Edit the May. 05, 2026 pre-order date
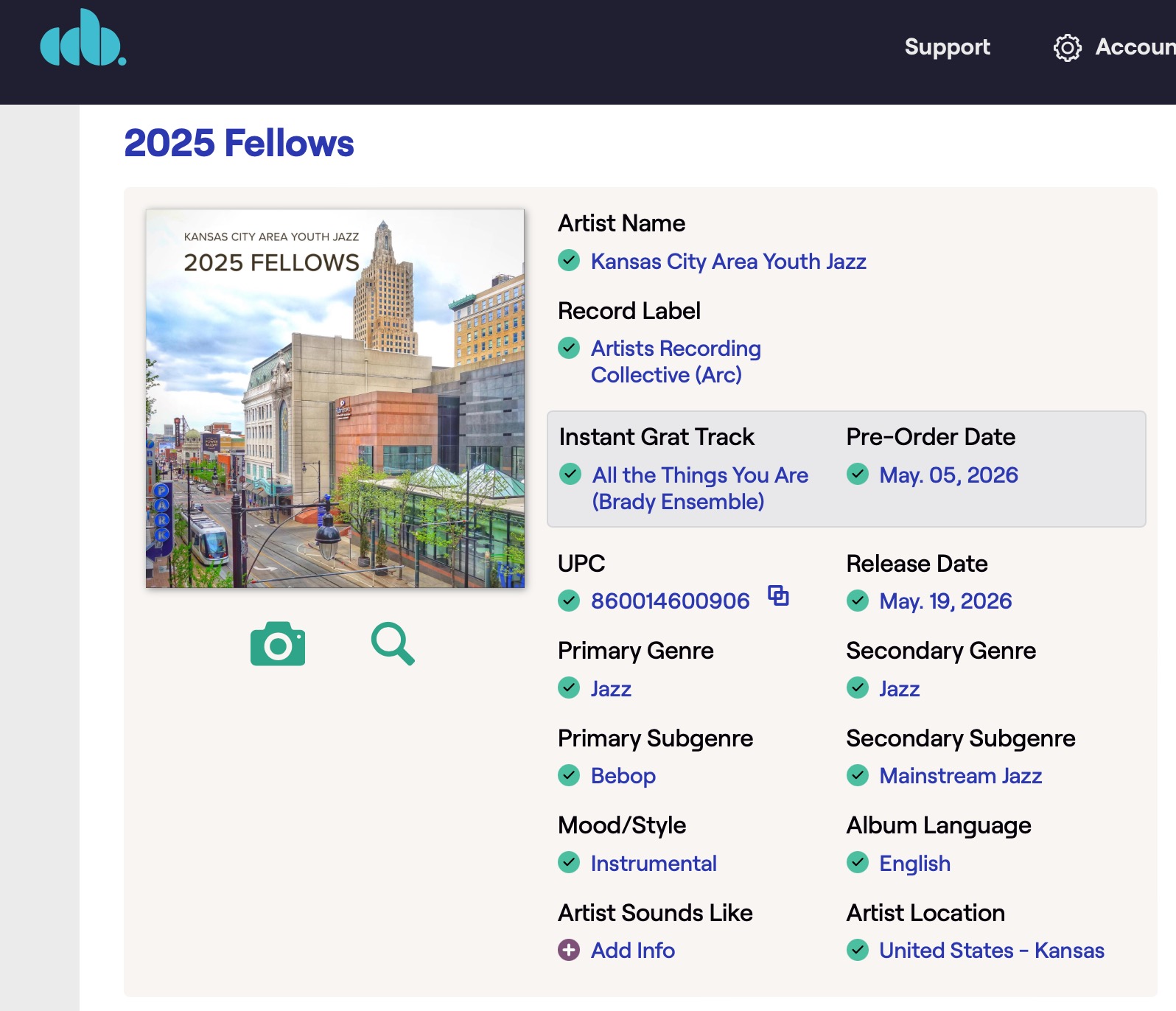 tap(948, 475)
